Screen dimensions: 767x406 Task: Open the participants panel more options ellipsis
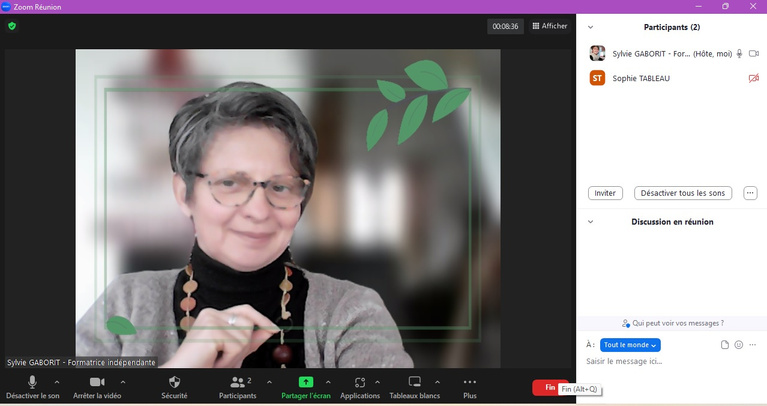[x=750, y=193]
